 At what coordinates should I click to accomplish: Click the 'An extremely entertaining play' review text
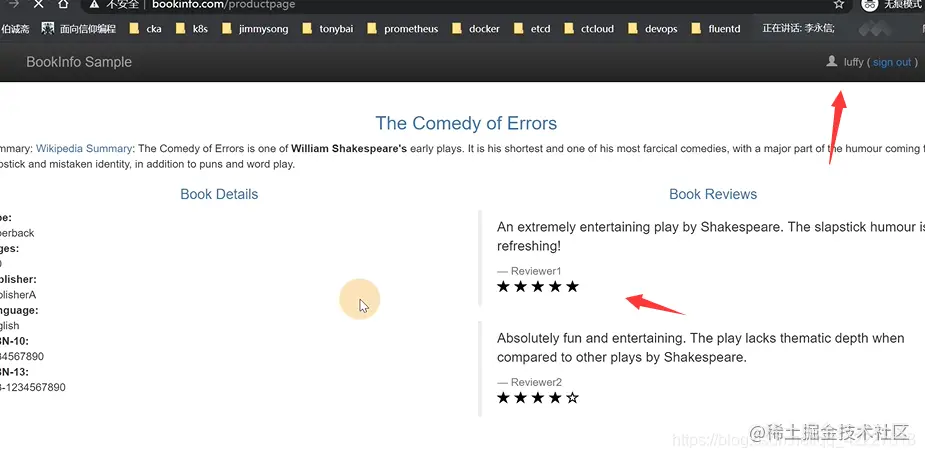click(x=711, y=236)
